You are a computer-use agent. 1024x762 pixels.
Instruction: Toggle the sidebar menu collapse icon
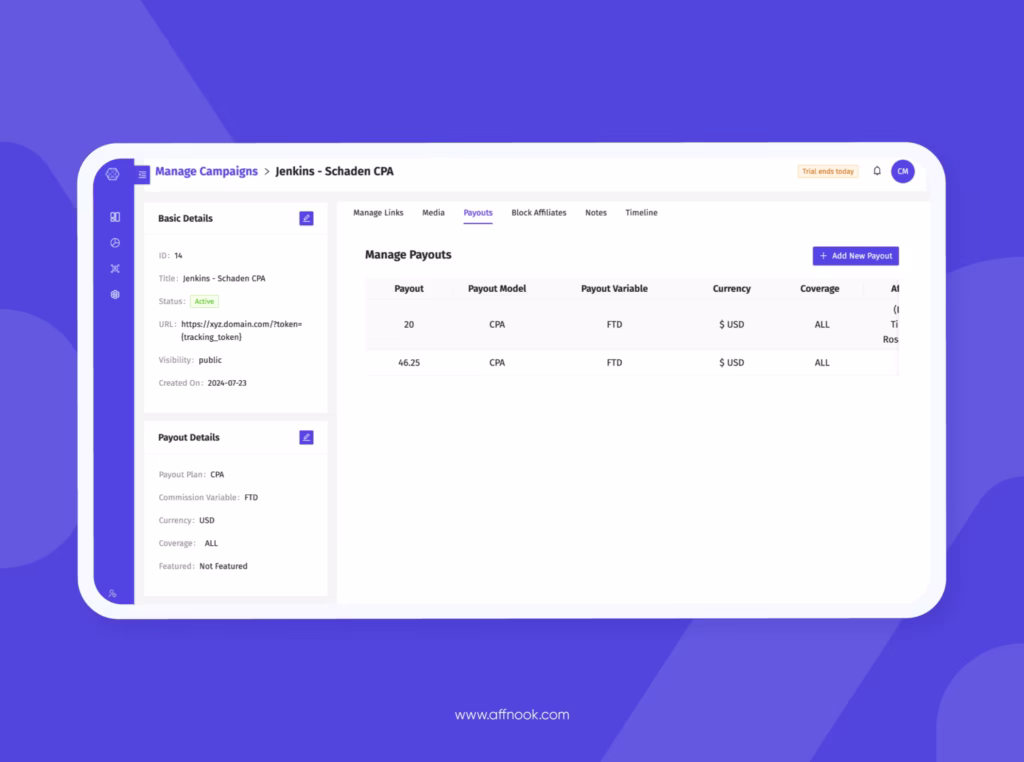[x=142, y=174]
